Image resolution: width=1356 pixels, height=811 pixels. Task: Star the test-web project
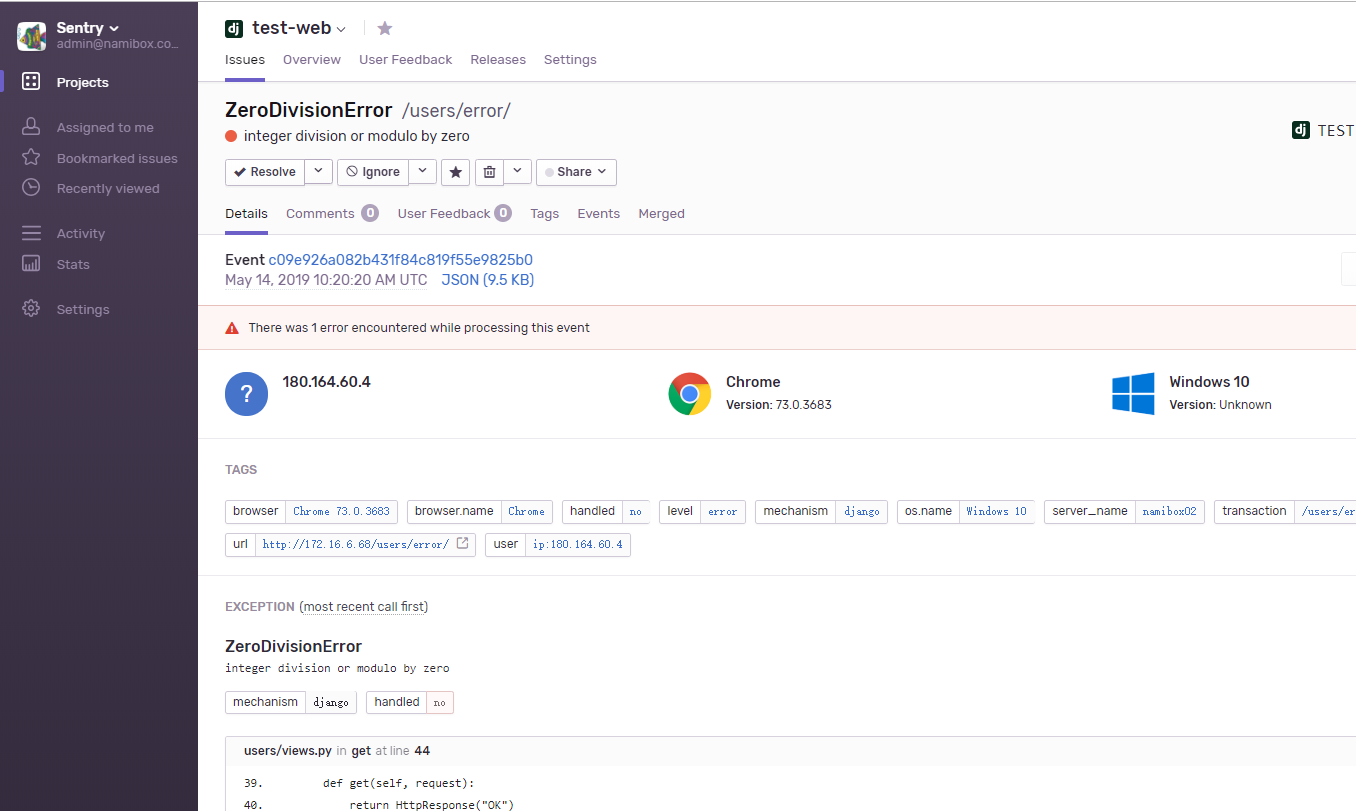(x=385, y=29)
